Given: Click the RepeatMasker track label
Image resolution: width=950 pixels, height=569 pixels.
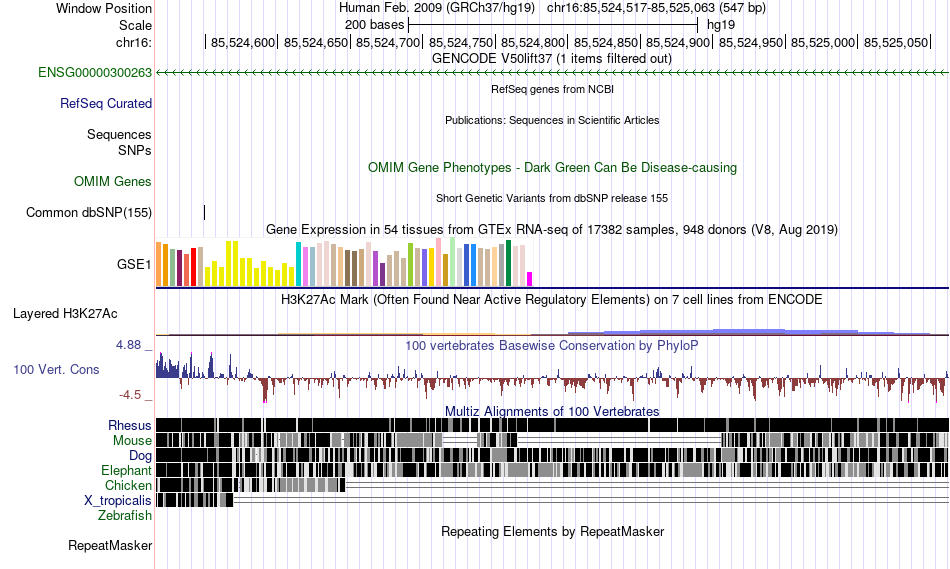Looking at the screenshot, I should click(x=110, y=545).
